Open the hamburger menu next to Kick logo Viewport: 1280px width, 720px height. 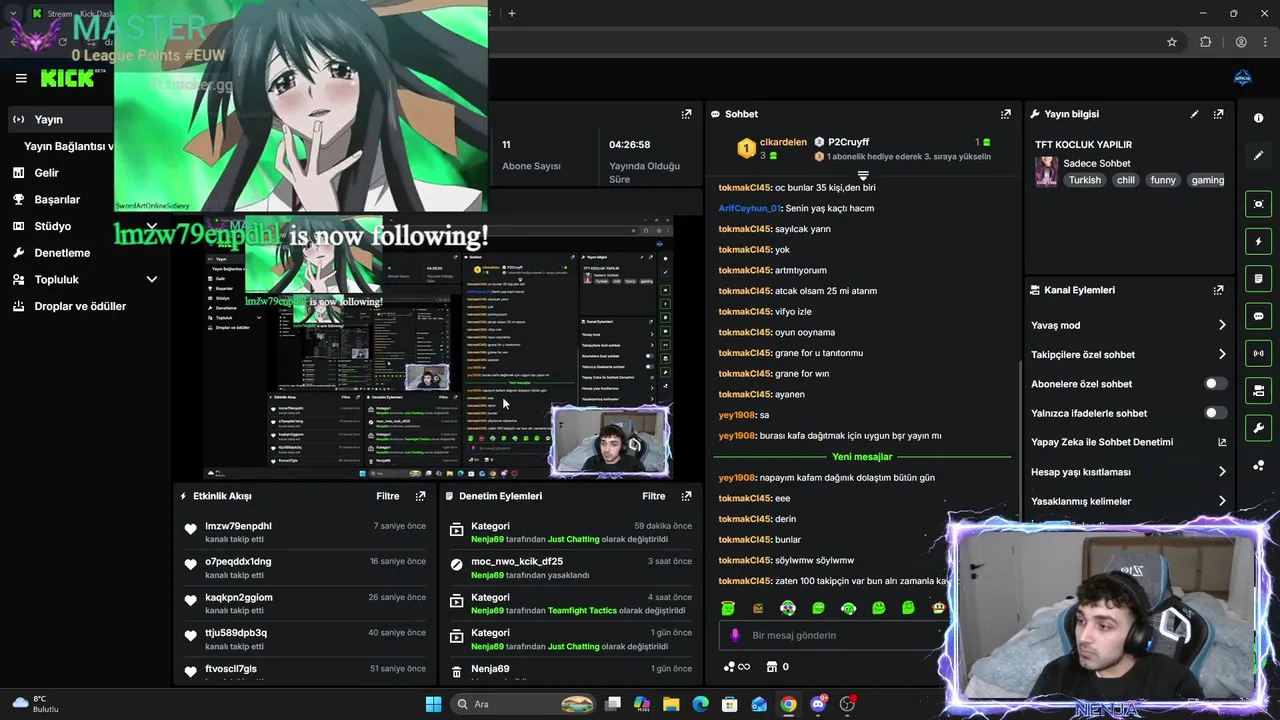coord(21,78)
